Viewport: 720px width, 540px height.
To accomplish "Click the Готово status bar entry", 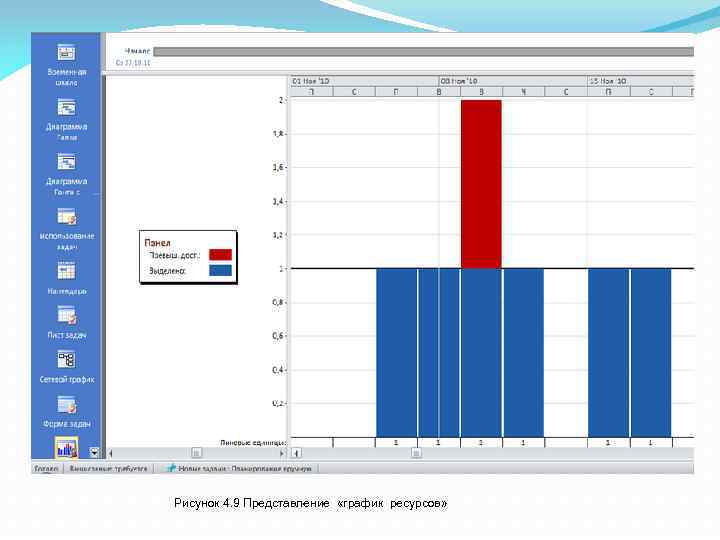I will (x=46, y=469).
